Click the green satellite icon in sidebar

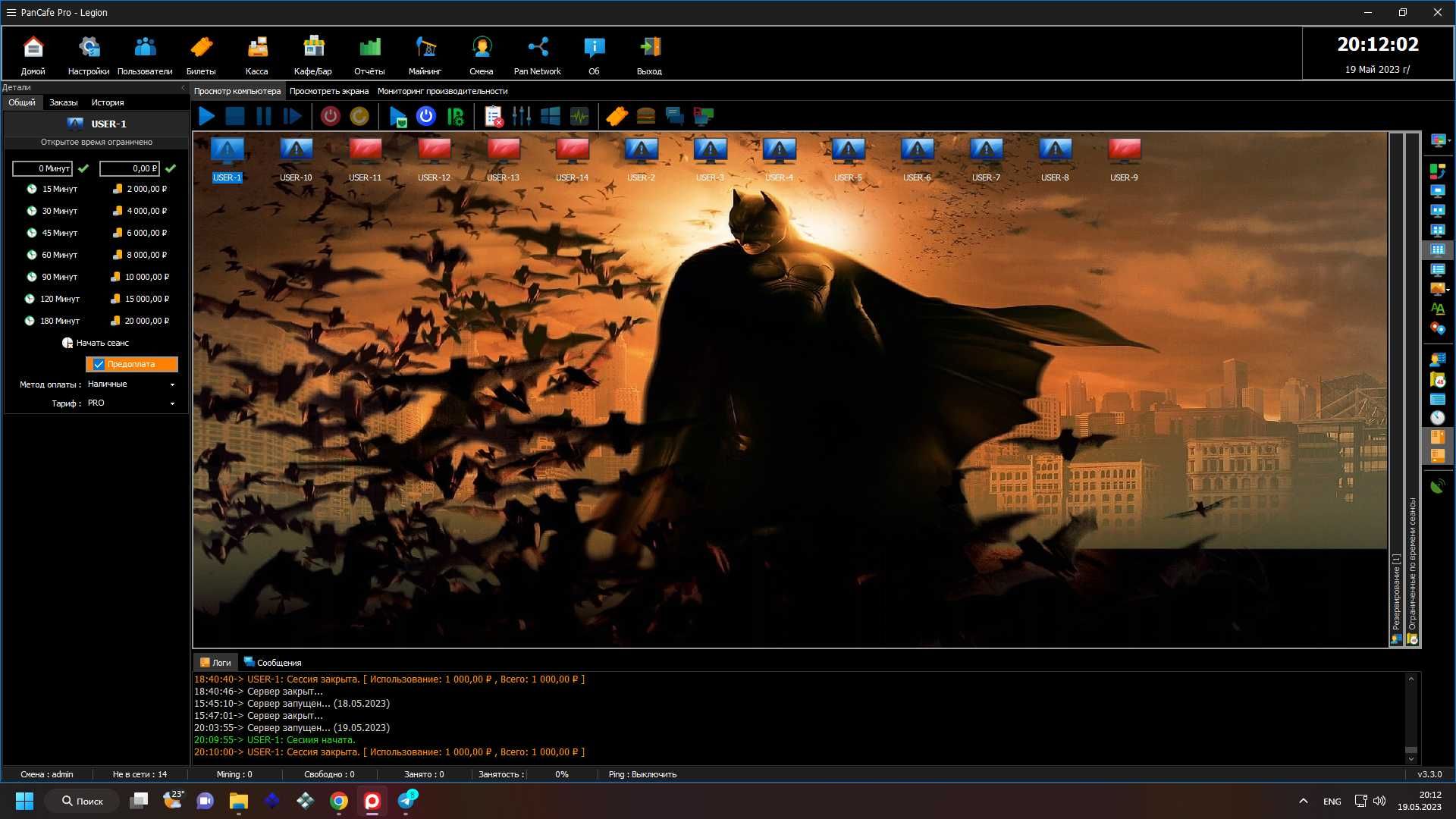pyautogui.click(x=1438, y=486)
